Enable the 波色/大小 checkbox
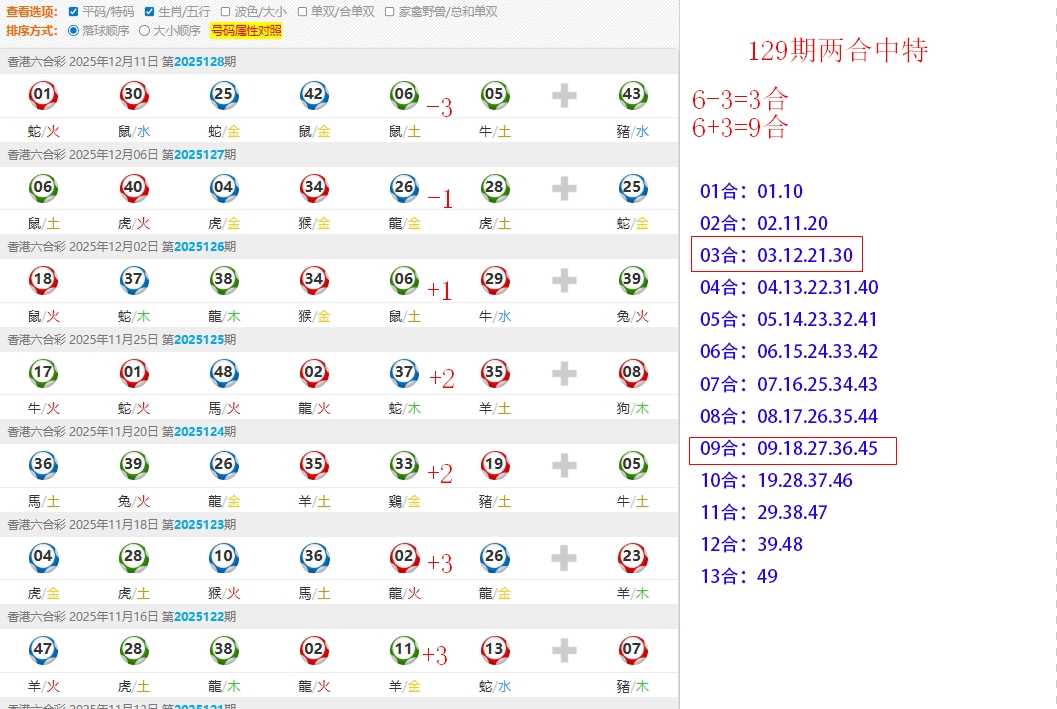 tap(227, 12)
